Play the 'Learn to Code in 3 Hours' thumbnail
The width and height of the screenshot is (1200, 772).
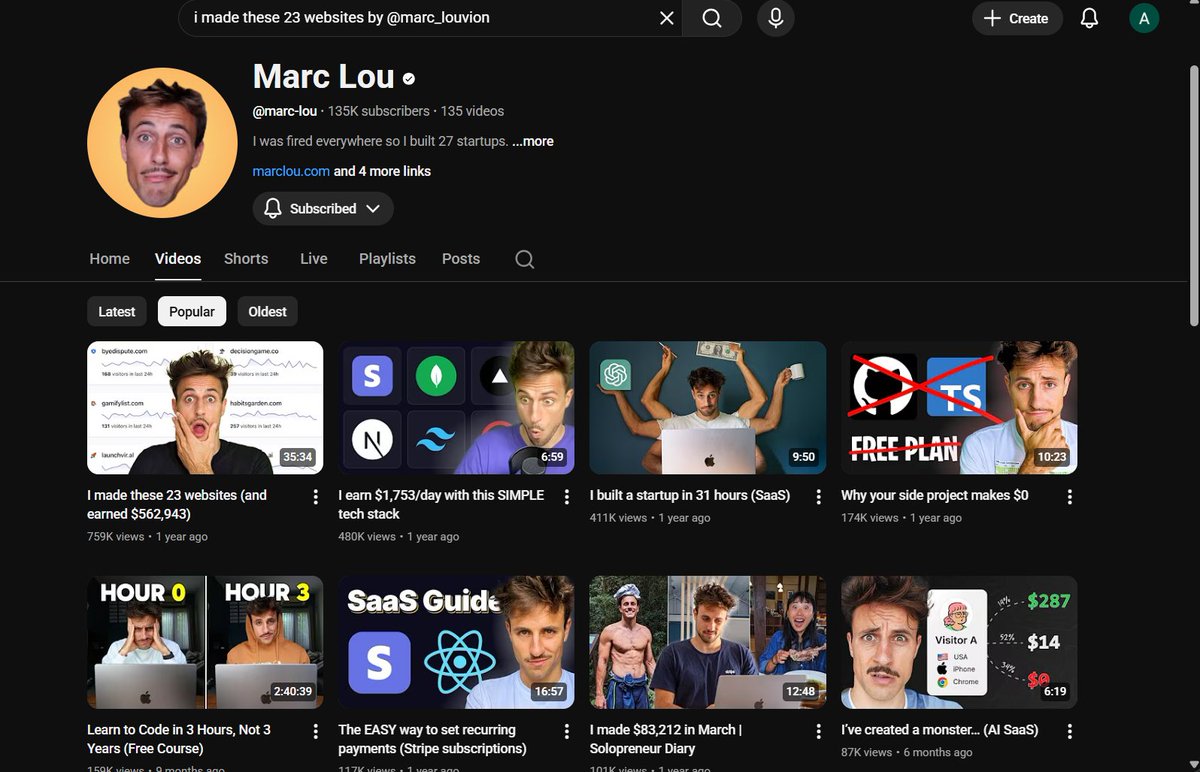coord(205,642)
